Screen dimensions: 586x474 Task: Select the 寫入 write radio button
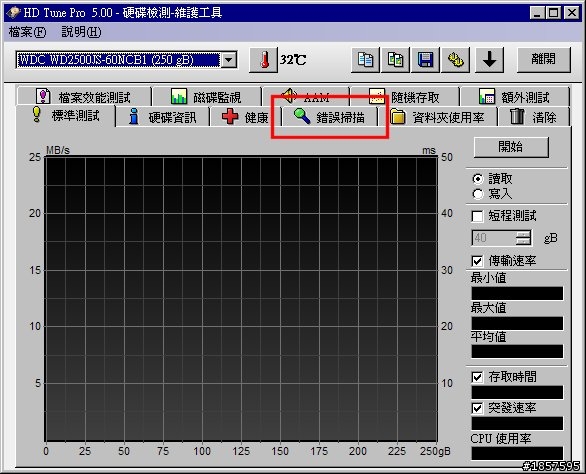tap(478, 194)
